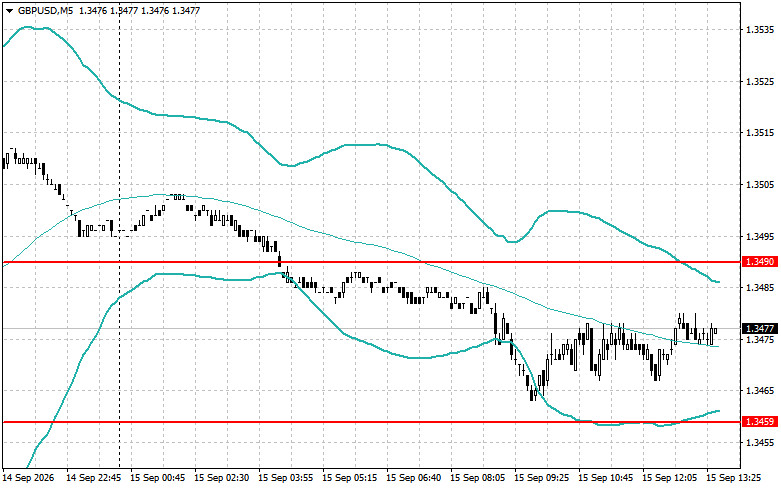The height and width of the screenshot is (489, 781).
Task: Click the 14 Sep 2026 date label
Action: (28, 478)
